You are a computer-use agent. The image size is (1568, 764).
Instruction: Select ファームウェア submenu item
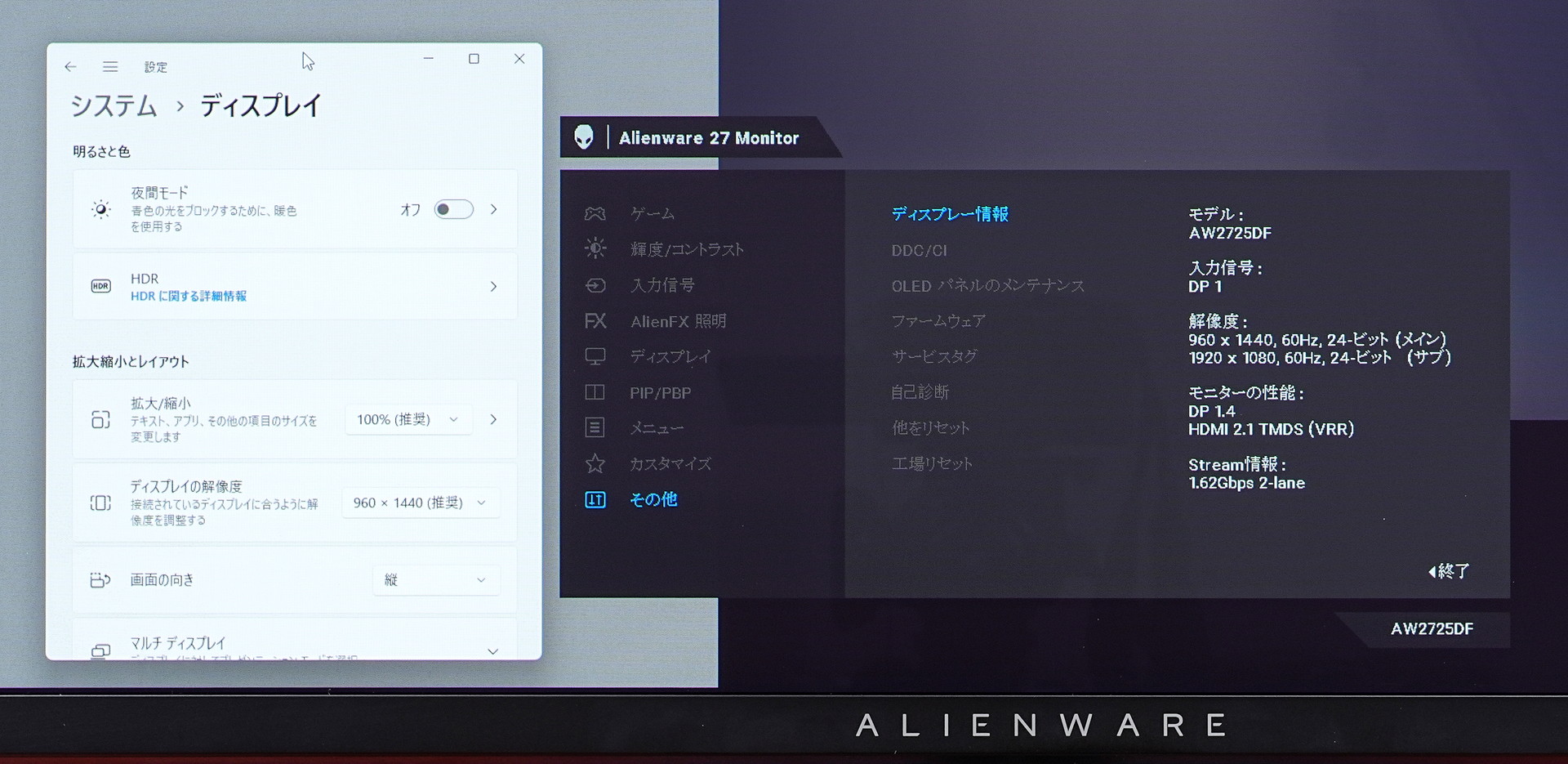pos(938,321)
